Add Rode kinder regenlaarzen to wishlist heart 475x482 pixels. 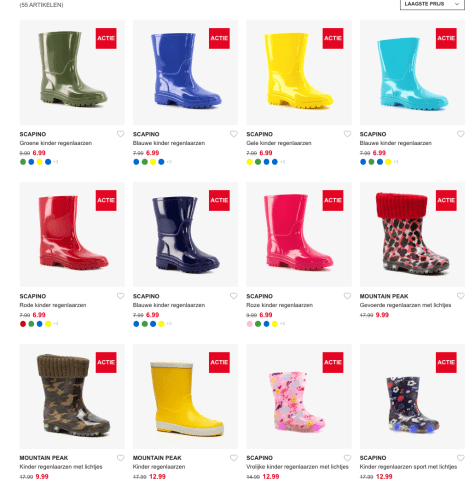pos(120,296)
